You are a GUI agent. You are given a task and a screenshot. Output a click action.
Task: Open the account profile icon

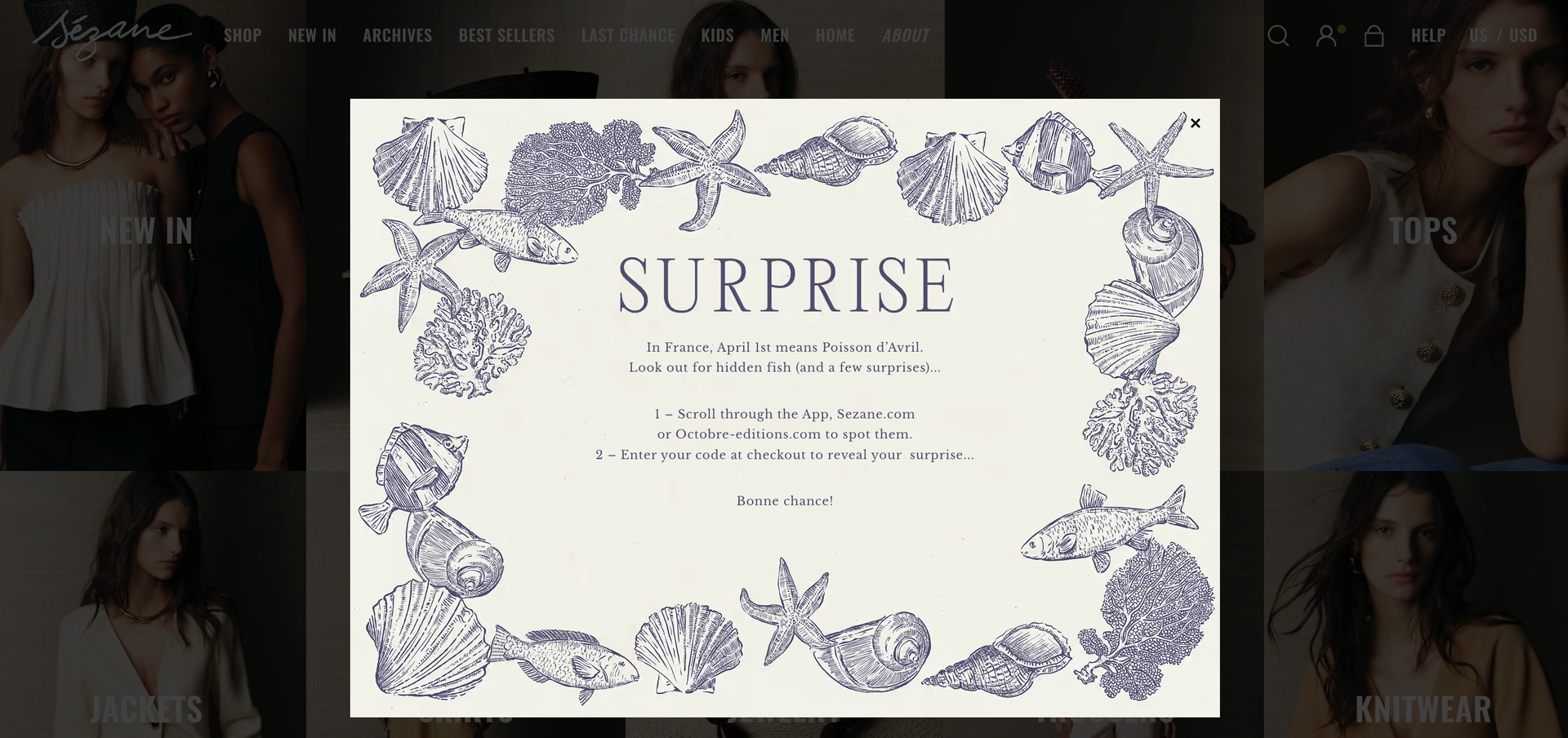(1326, 36)
